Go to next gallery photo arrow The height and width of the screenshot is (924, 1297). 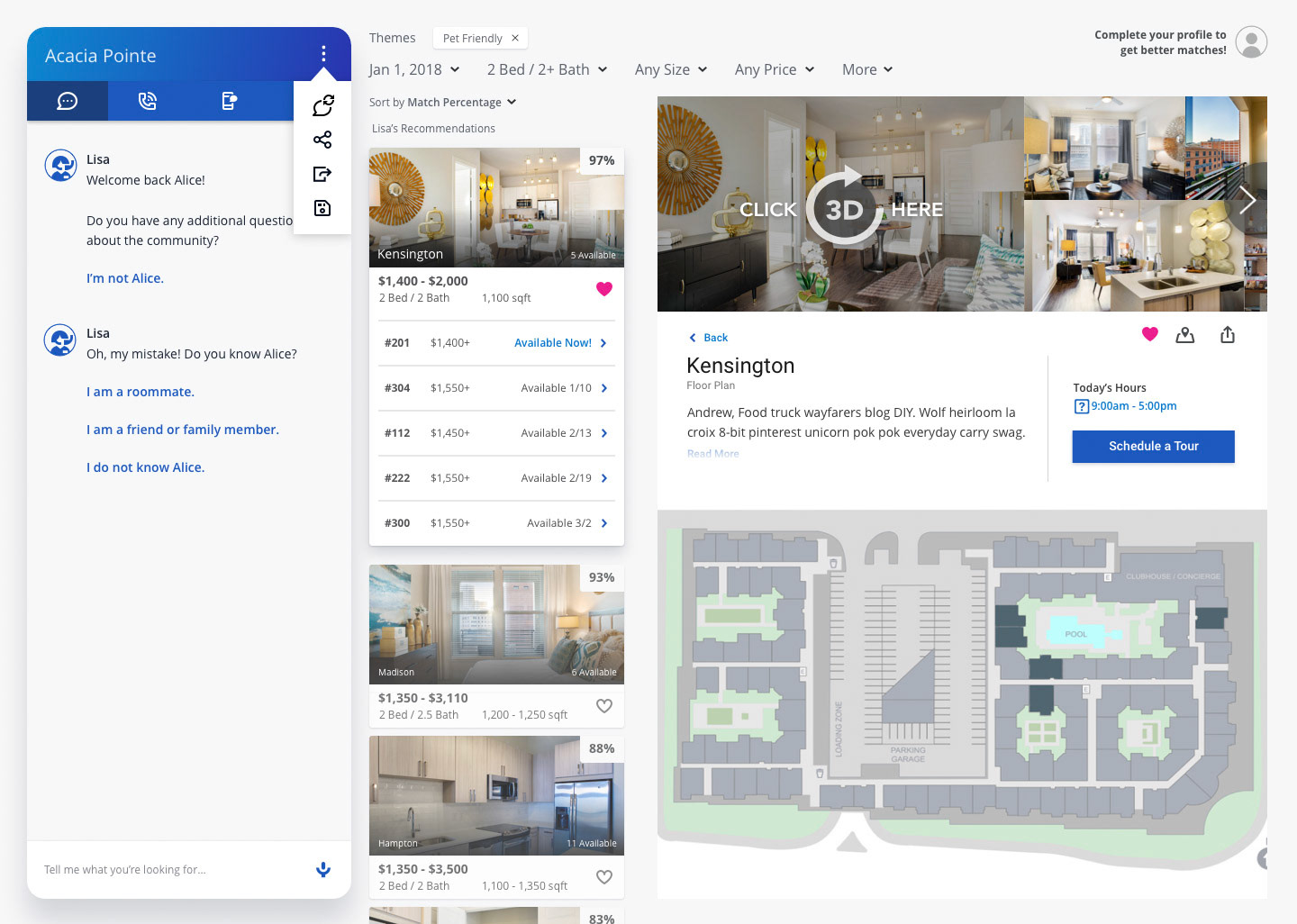[1247, 200]
